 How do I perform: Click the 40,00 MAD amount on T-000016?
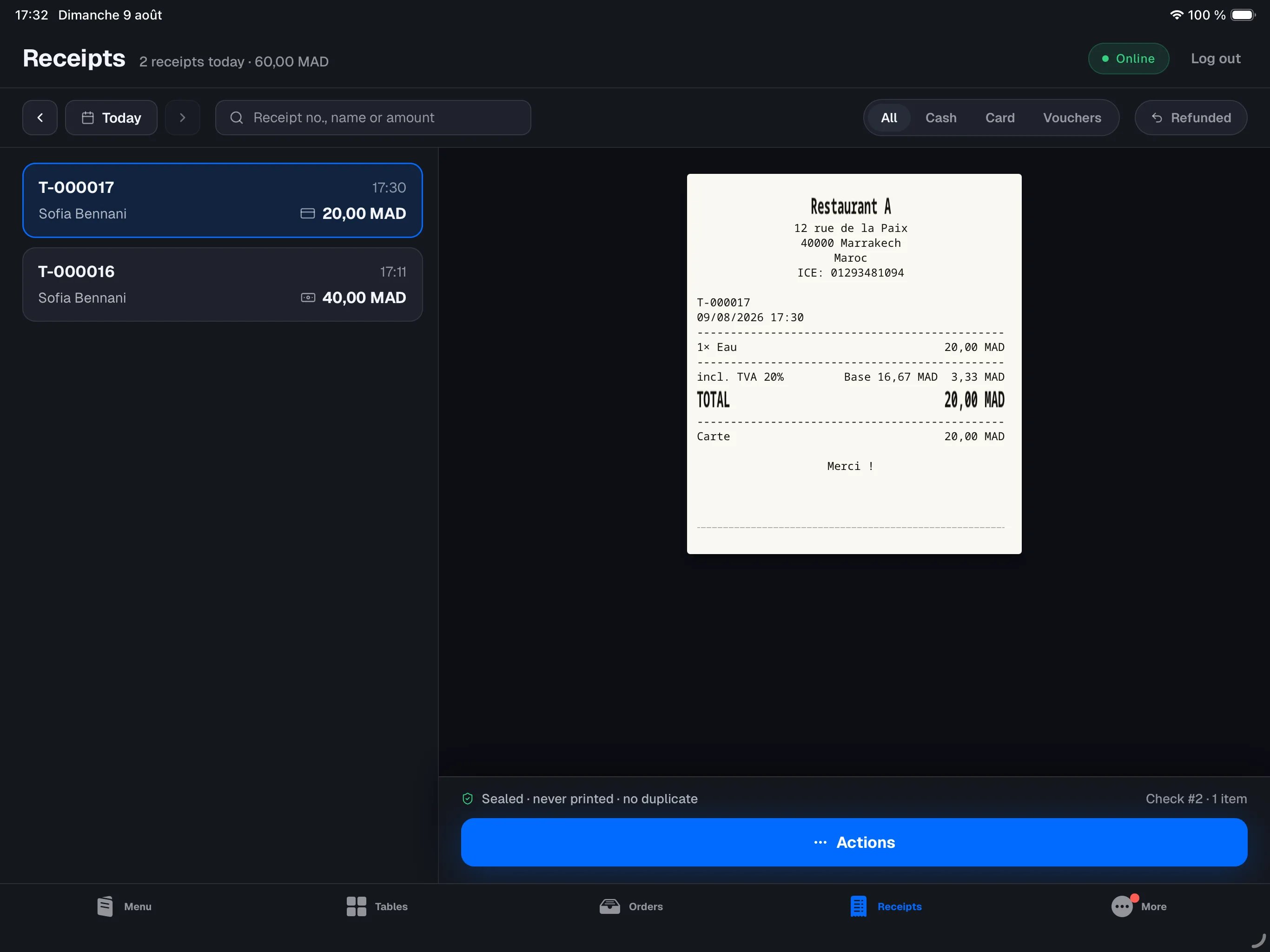[x=364, y=297]
